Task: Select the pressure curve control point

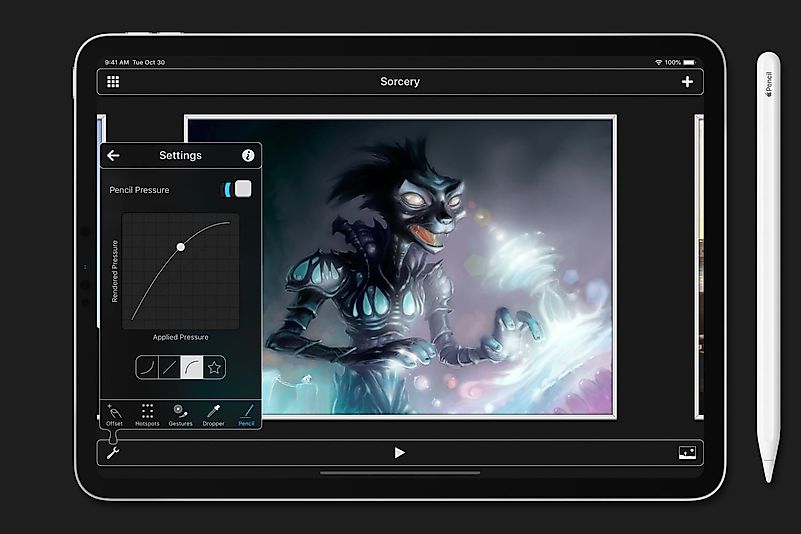Action: (x=181, y=247)
